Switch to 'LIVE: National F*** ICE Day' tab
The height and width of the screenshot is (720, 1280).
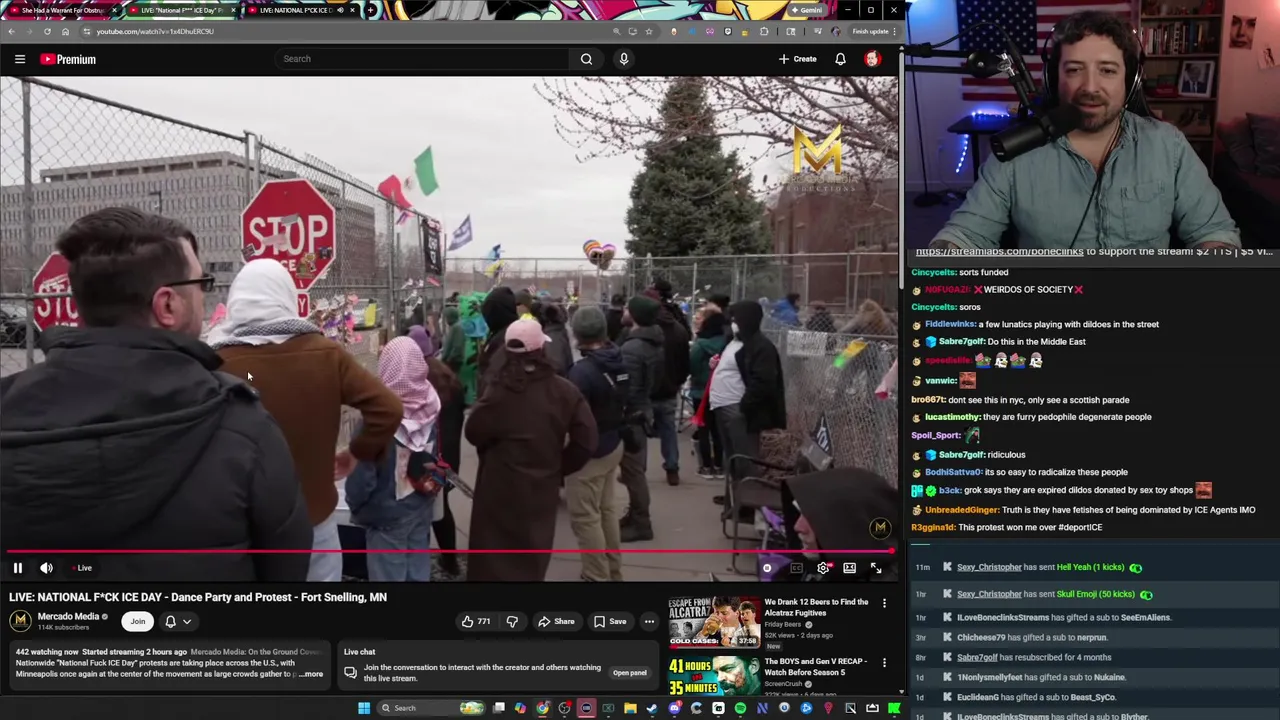(x=180, y=10)
